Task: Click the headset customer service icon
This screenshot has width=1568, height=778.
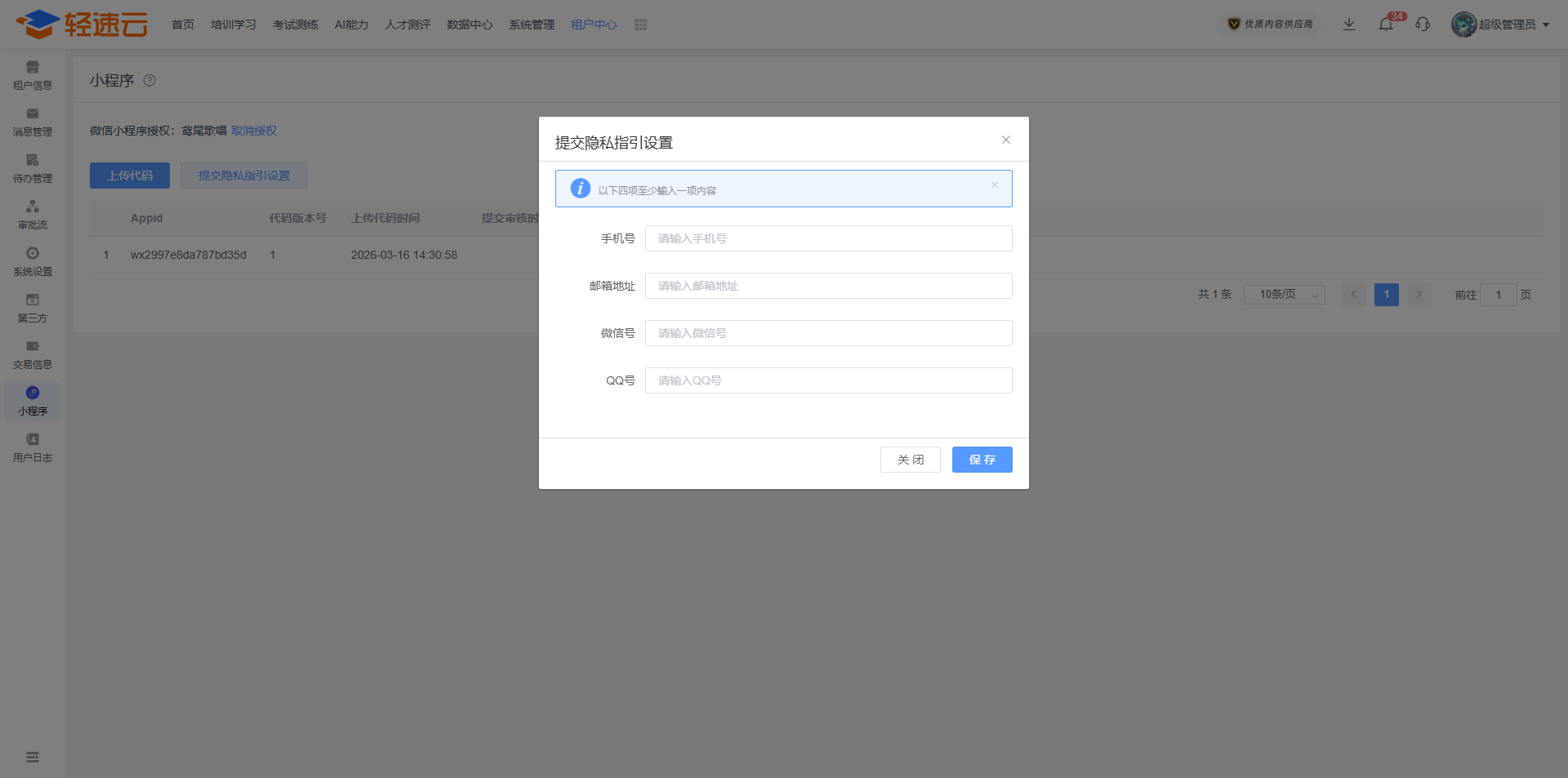Action: (x=1423, y=24)
